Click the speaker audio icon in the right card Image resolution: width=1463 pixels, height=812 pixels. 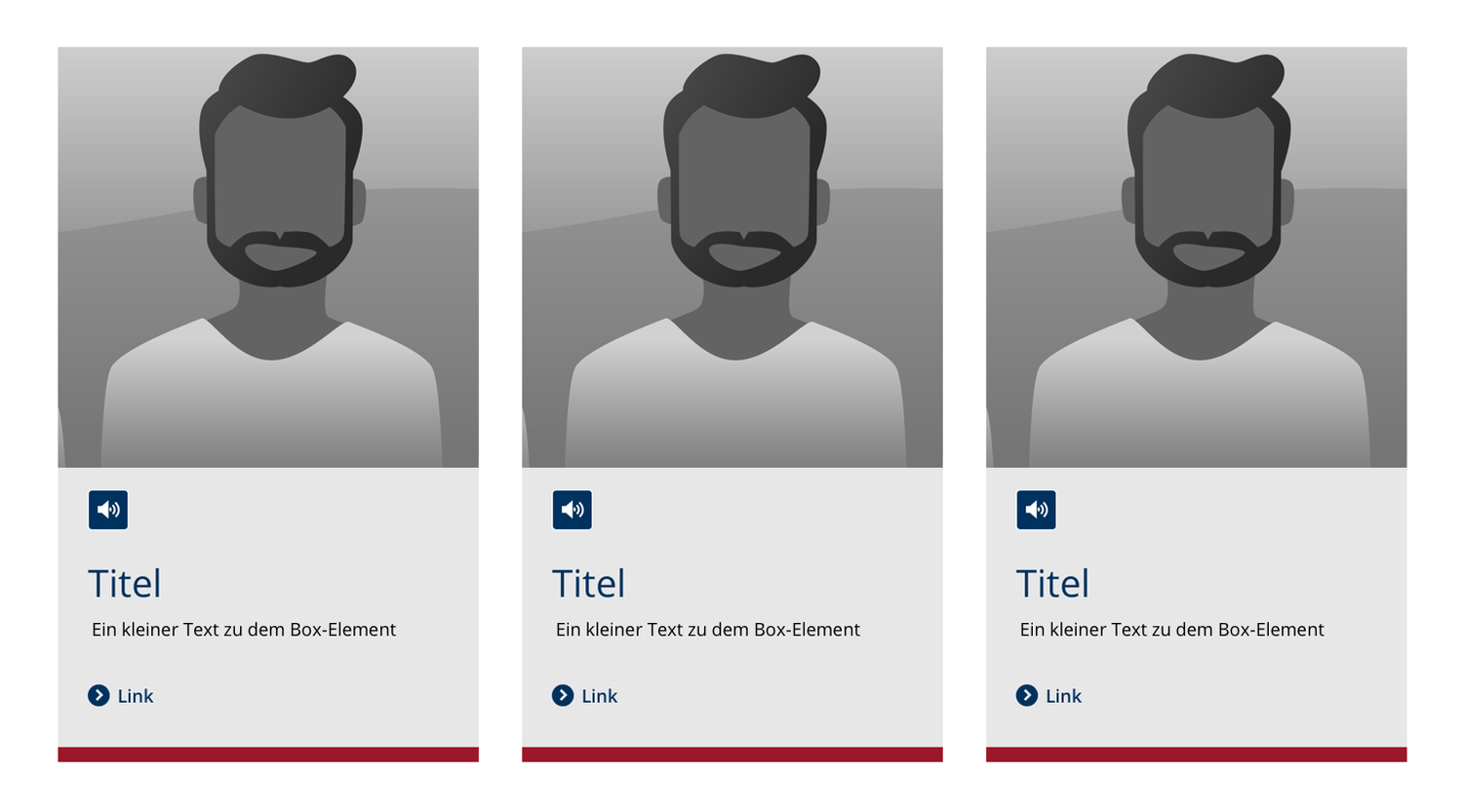click(1037, 510)
